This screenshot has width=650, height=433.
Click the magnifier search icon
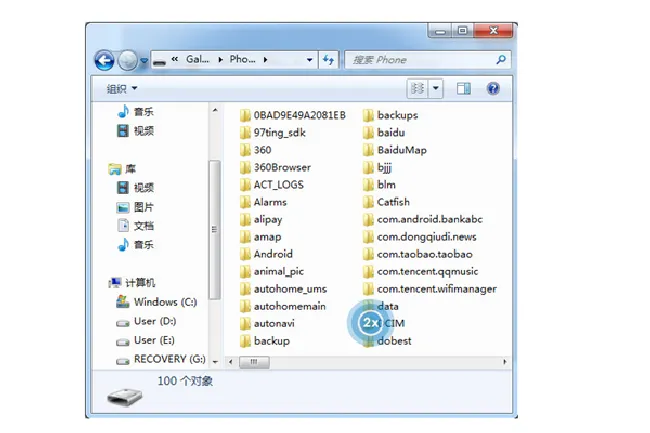[501, 60]
